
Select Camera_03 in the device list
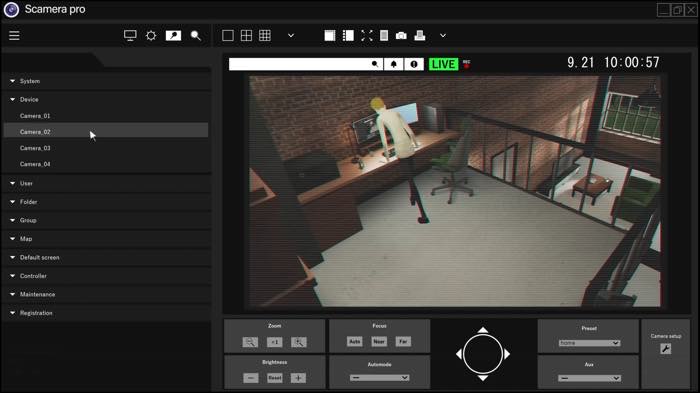tap(106, 148)
